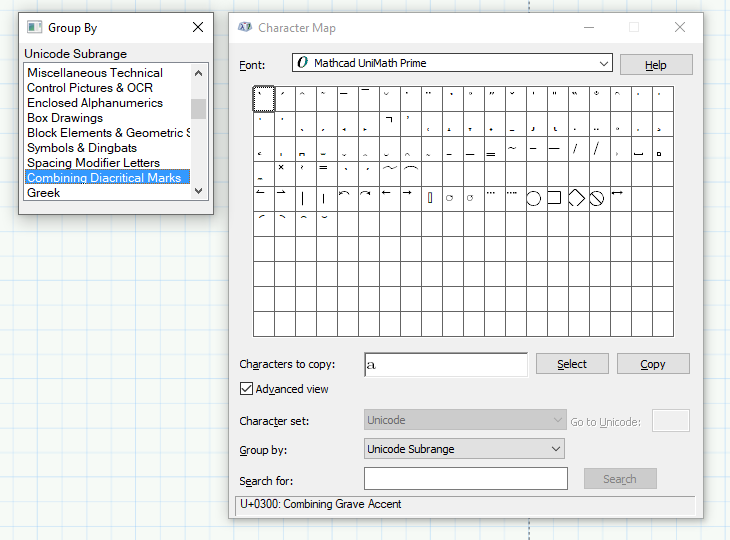Select the combining enclosing circle character
The image size is (730, 540).
coord(537,199)
